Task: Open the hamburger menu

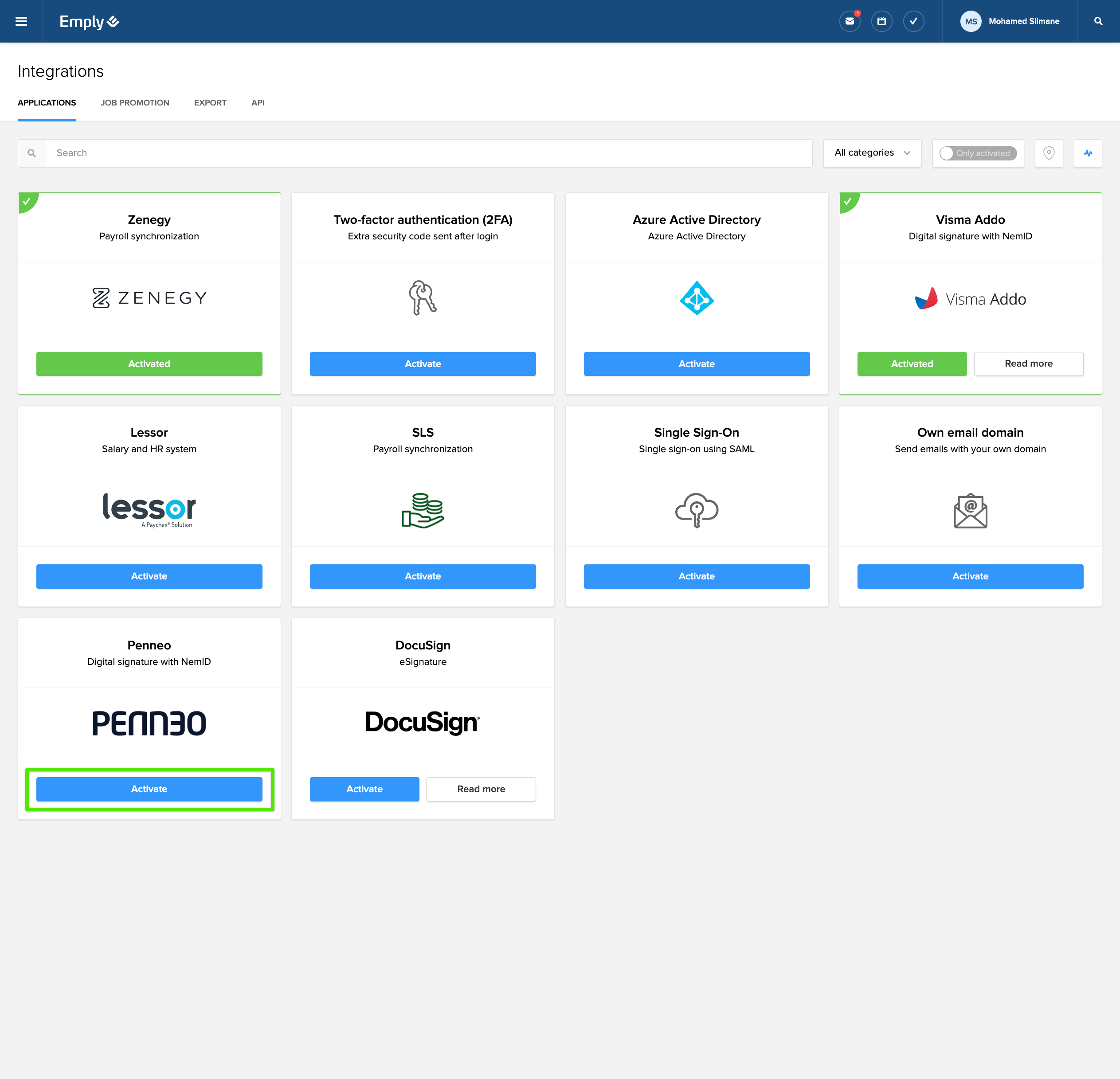Action: [21, 21]
